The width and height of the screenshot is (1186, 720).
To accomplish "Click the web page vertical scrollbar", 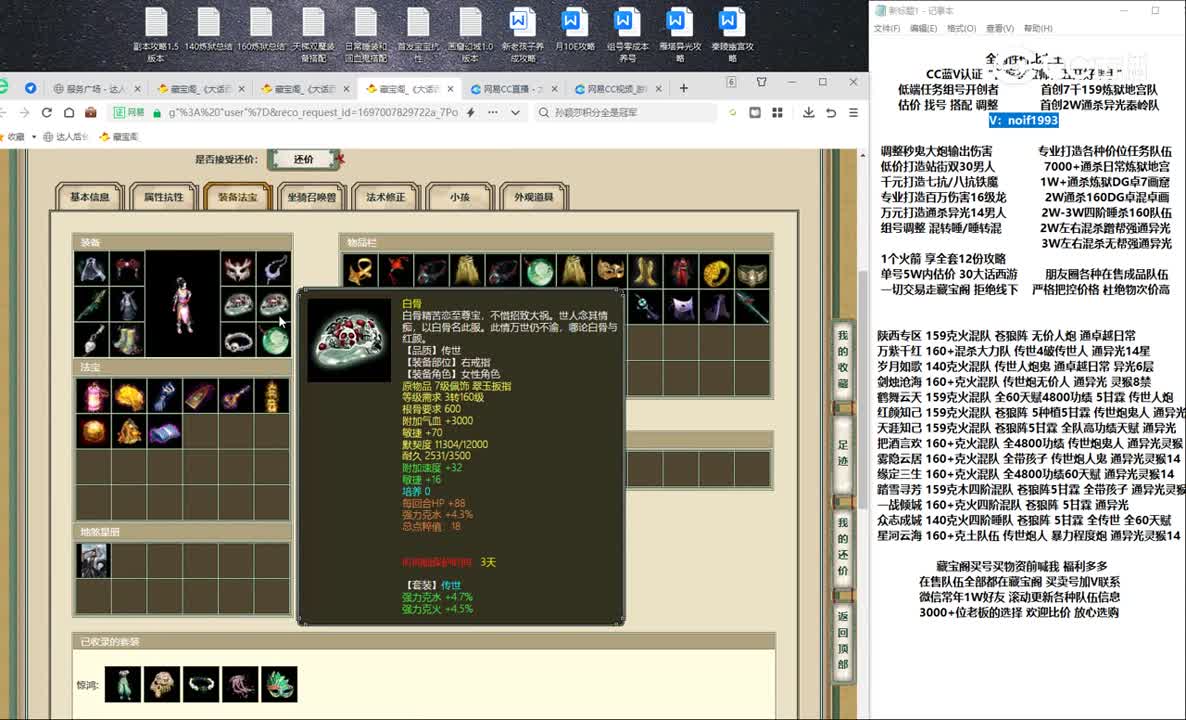I will click(x=863, y=389).
